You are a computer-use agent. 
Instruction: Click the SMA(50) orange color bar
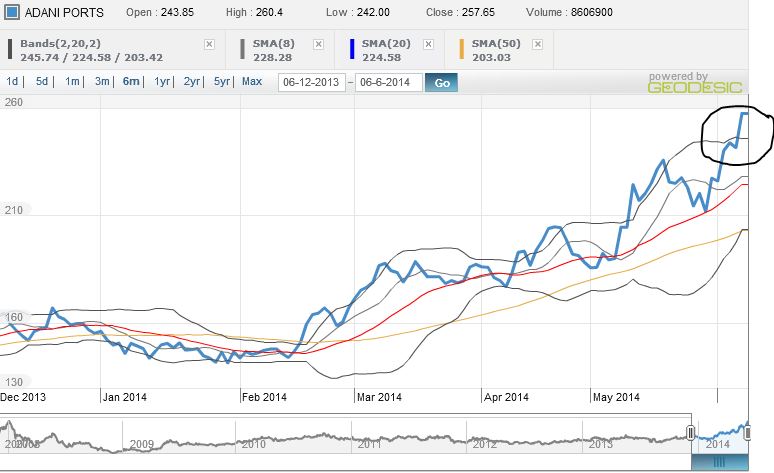click(462, 49)
